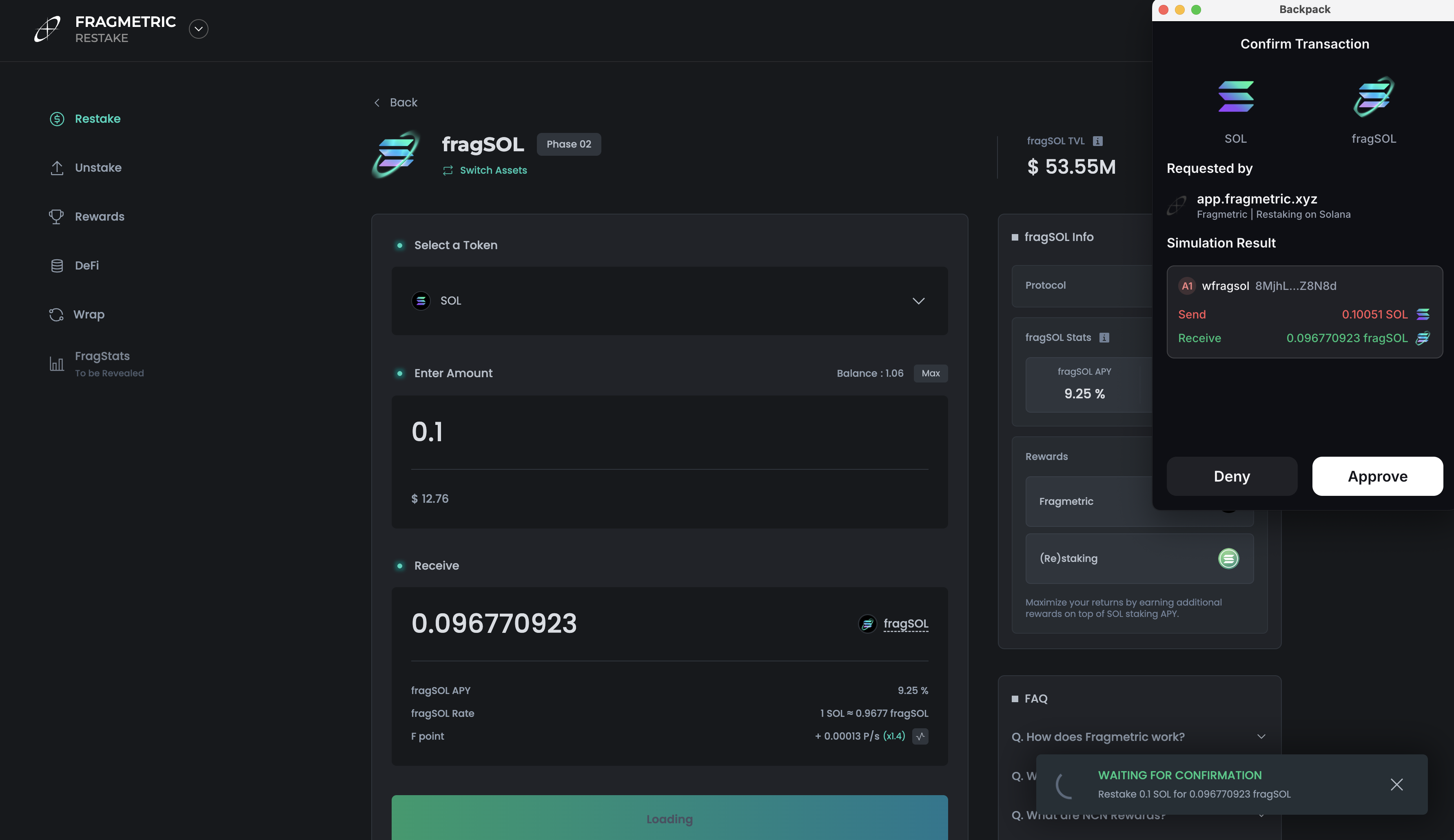1454x840 pixels.
Task: Click the Restake dollar icon in sidebar
Action: coord(57,119)
